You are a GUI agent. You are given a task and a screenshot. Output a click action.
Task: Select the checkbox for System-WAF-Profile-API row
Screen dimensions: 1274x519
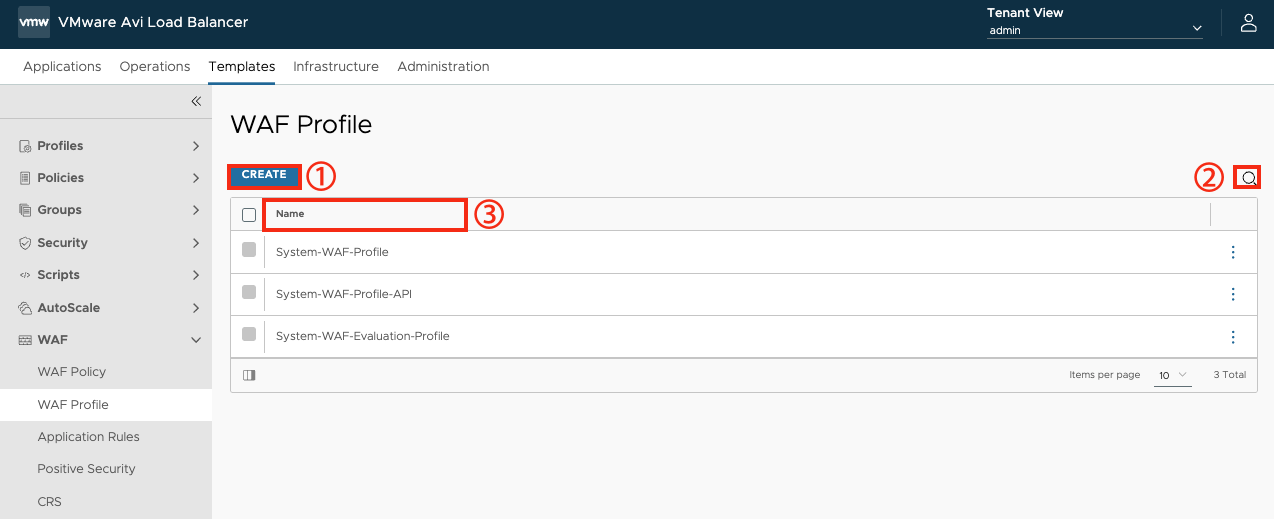click(x=249, y=292)
